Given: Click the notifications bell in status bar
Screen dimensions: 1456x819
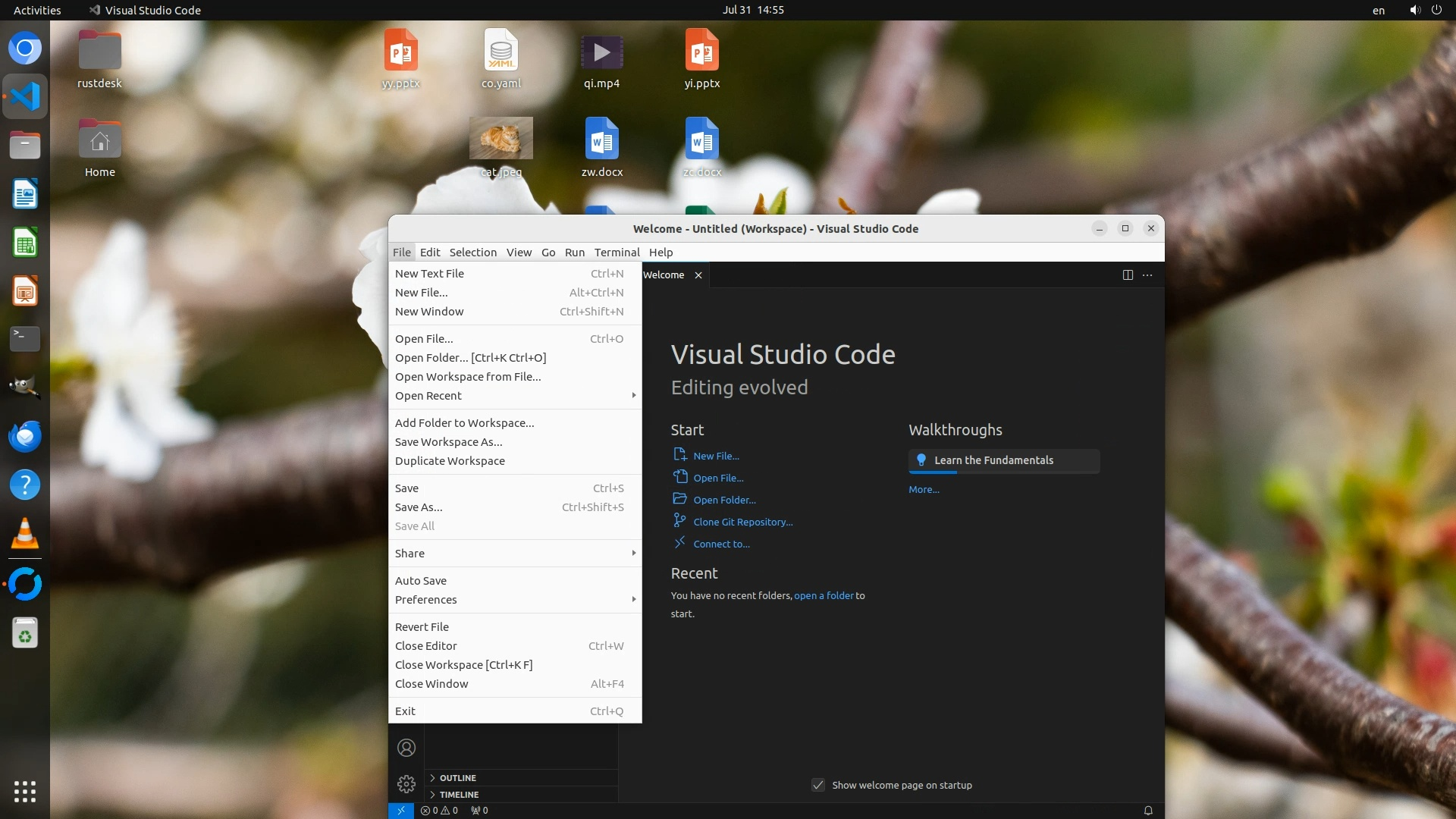Looking at the screenshot, I should point(1148,810).
